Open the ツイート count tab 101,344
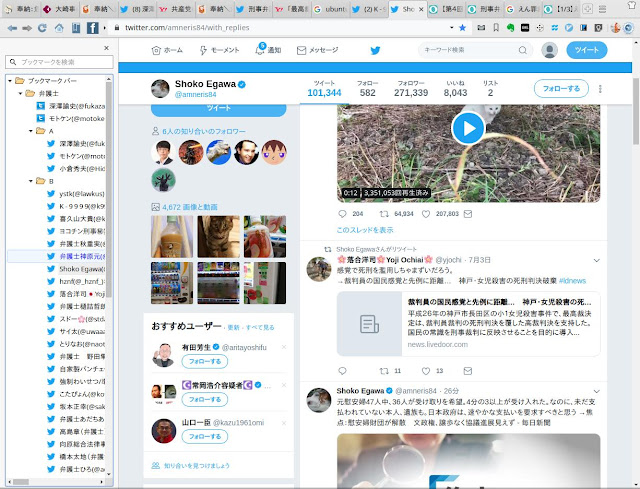 [324, 89]
